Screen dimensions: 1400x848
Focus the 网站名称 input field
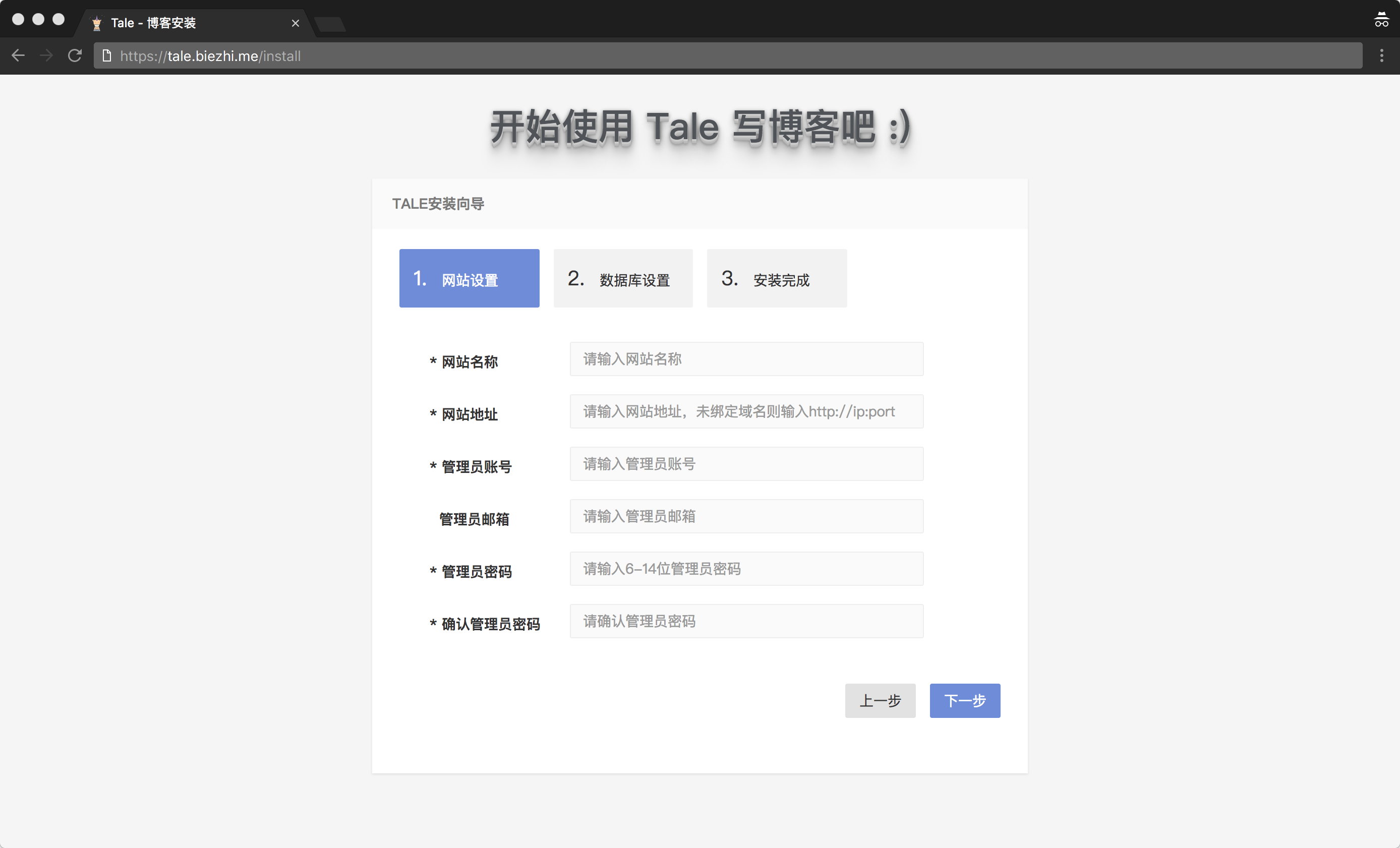pos(746,359)
